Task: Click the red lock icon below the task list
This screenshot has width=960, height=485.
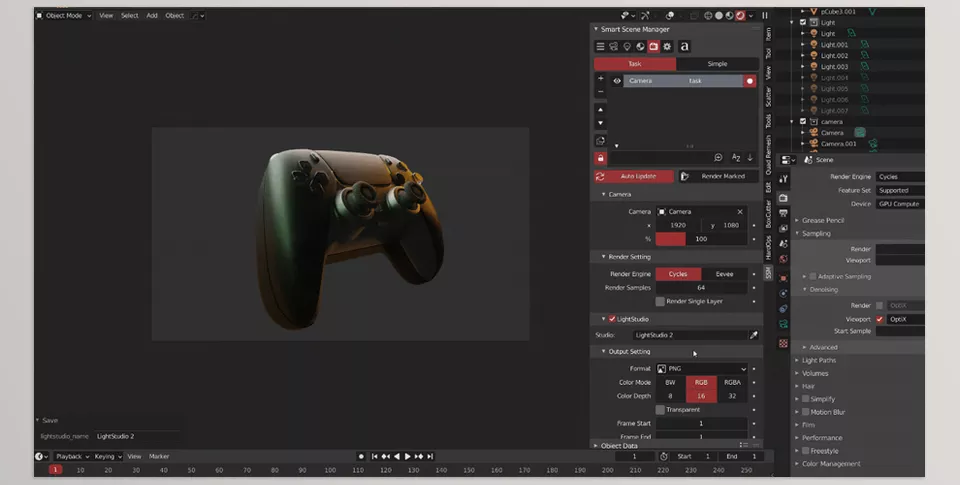Action: [x=601, y=158]
